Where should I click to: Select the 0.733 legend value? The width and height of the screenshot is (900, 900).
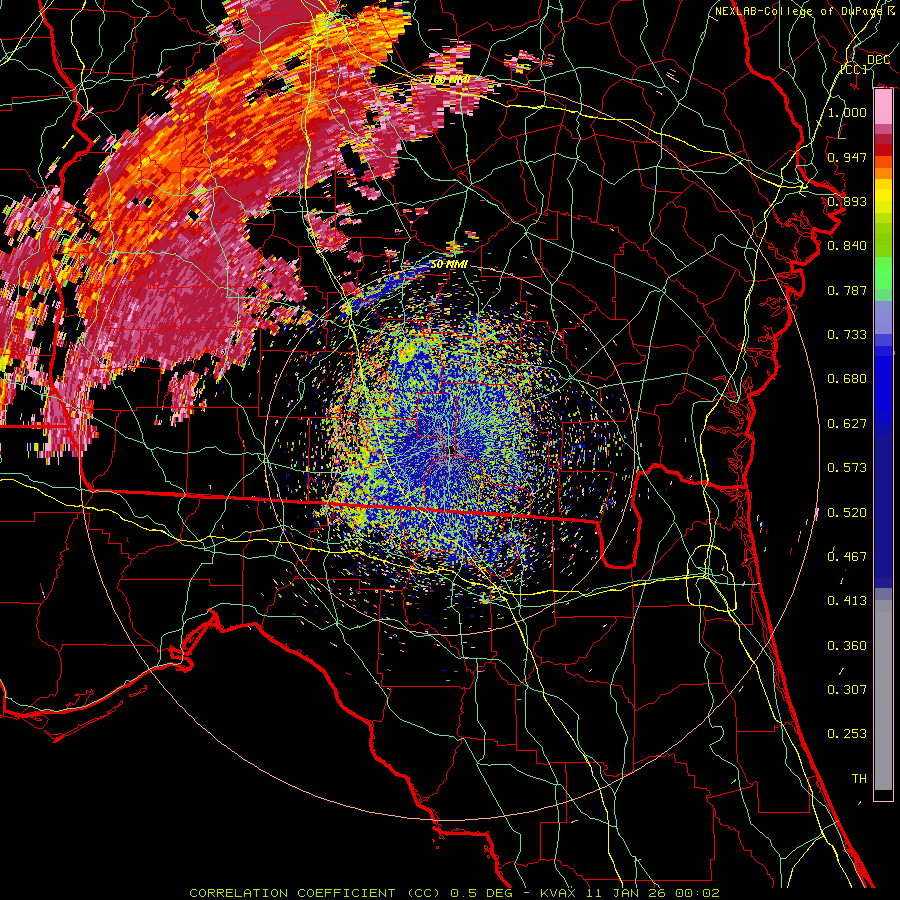pos(847,335)
